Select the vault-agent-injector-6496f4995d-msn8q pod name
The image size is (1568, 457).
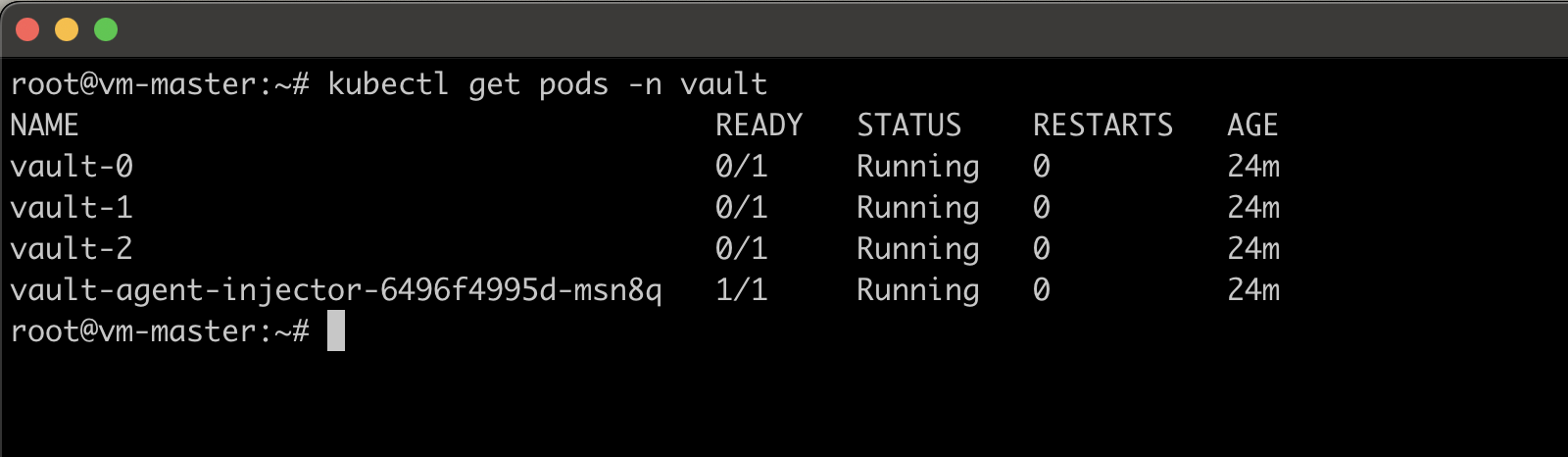click(336, 290)
